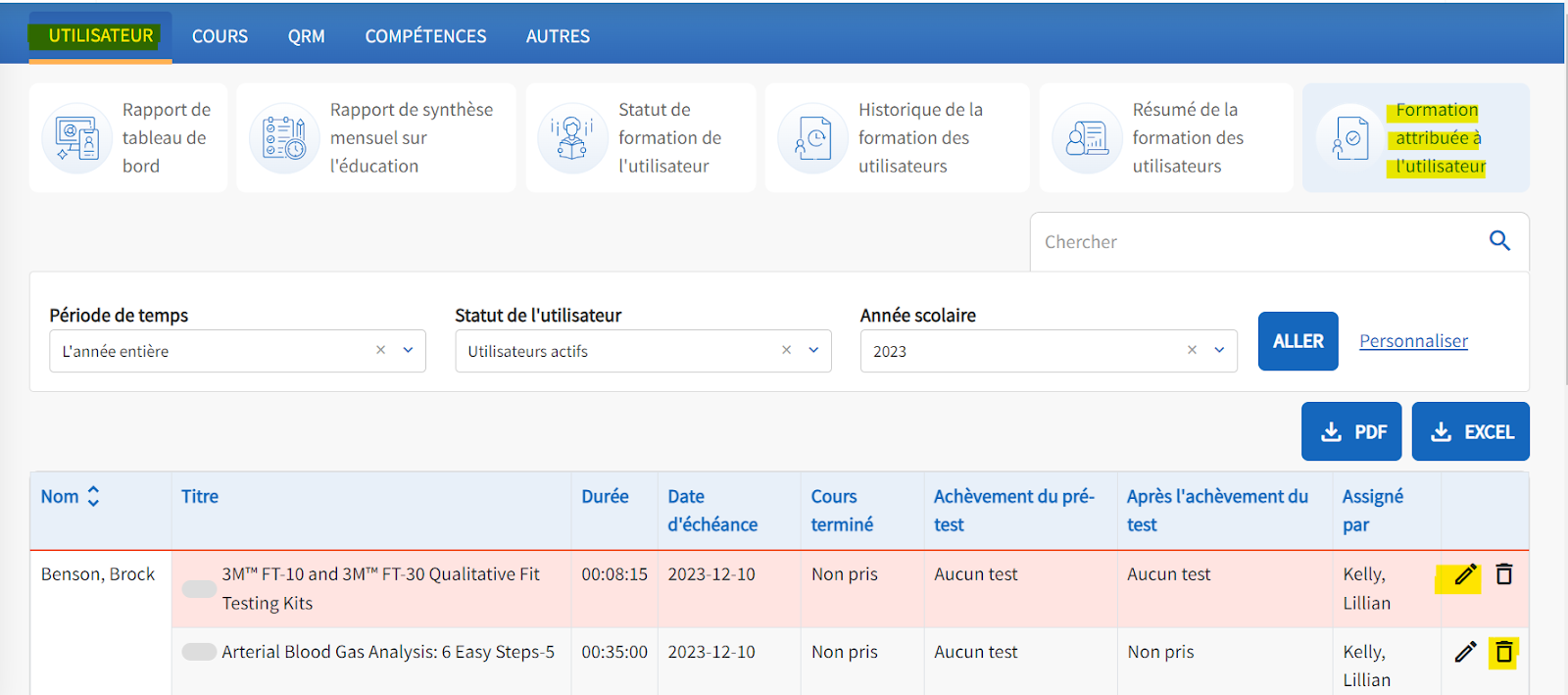The height and width of the screenshot is (695, 1568).
Task: Edit the Arterial Blood Gas Analysis assignment
Action: click(1465, 652)
